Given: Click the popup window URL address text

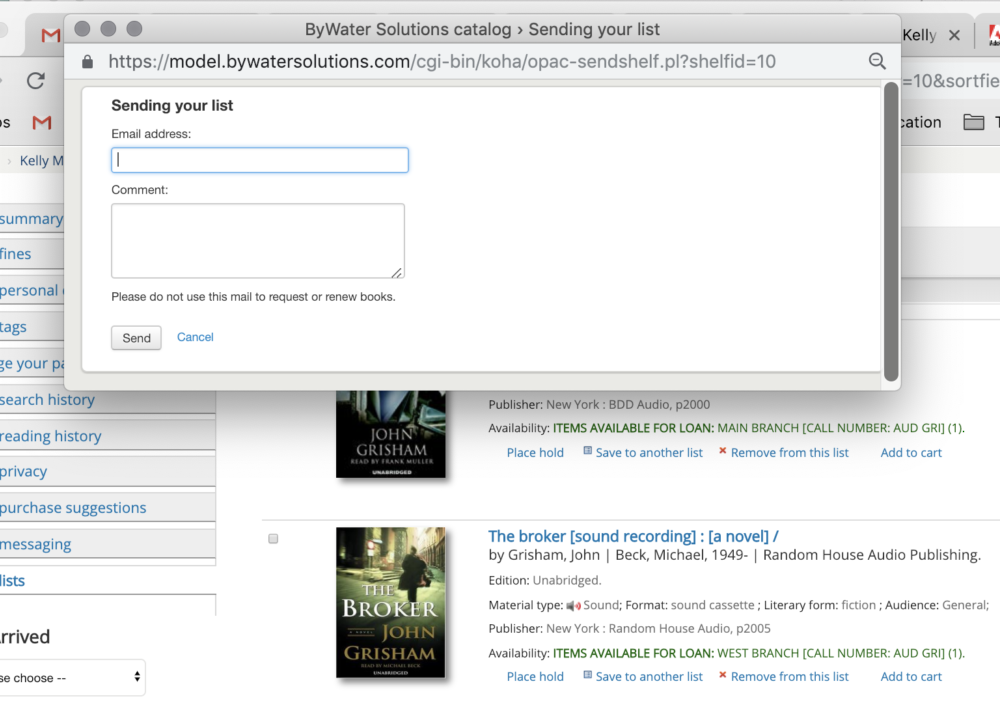Looking at the screenshot, I should [442, 62].
